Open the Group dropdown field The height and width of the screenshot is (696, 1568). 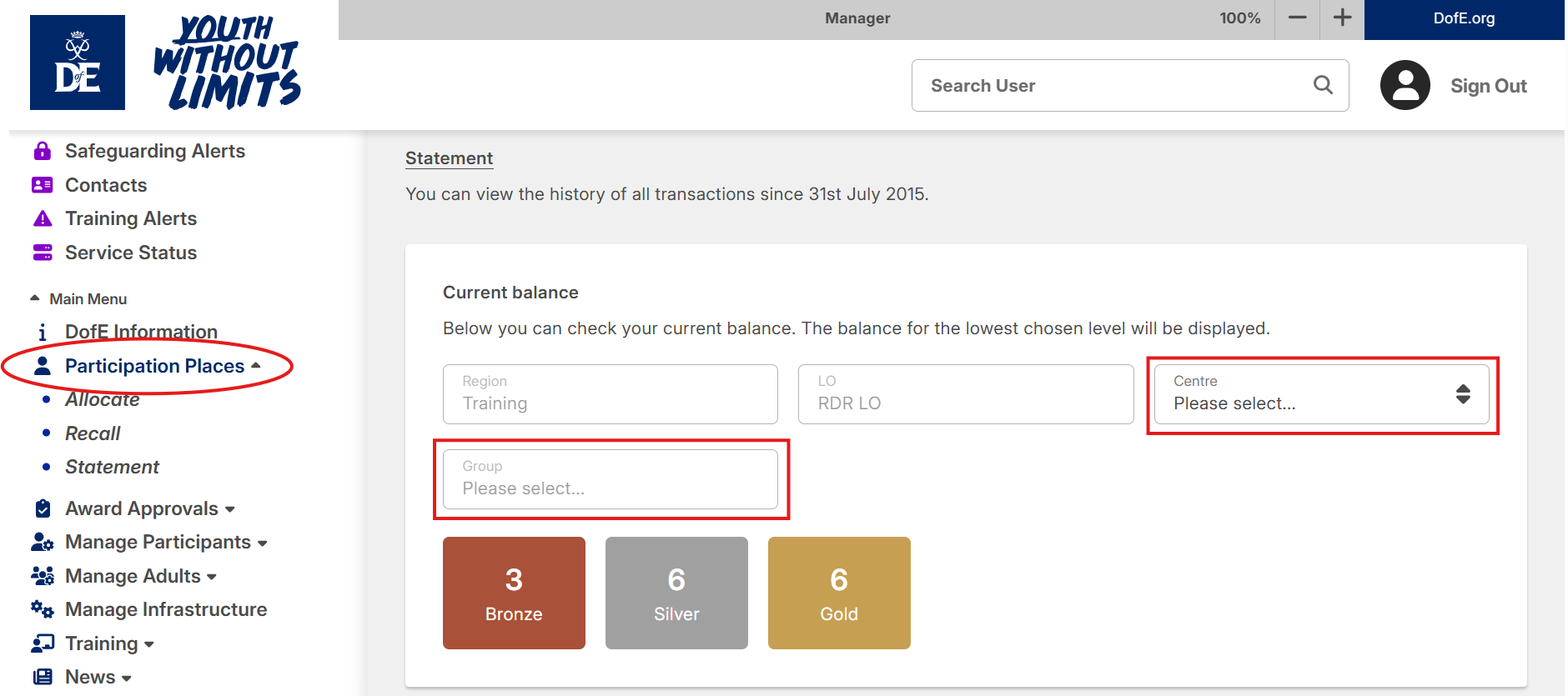(611, 479)
